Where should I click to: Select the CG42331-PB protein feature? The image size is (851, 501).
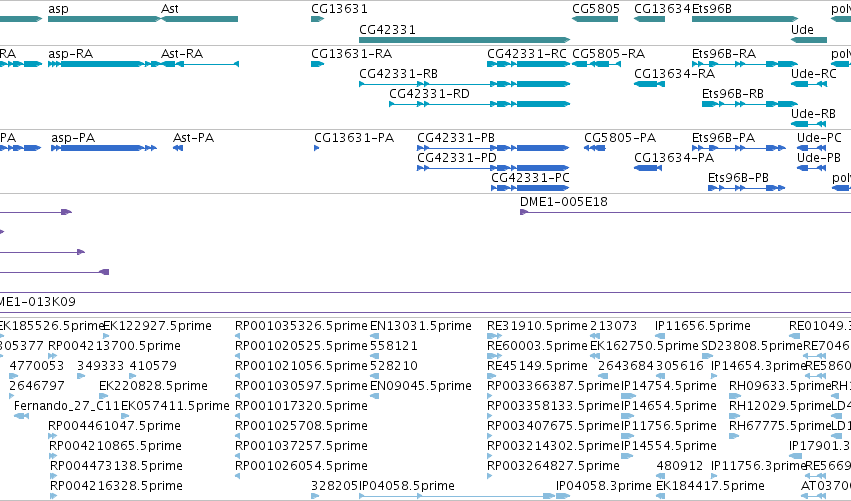pyautogui.click(x=493, y=148)
